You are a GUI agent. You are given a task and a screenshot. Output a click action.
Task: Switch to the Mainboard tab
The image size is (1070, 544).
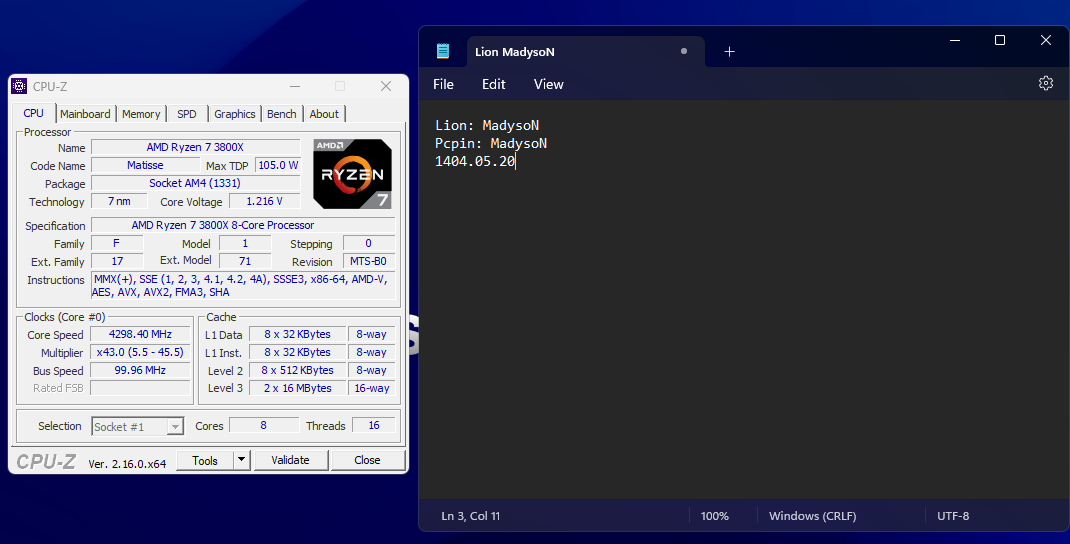(x=85, y=114)
